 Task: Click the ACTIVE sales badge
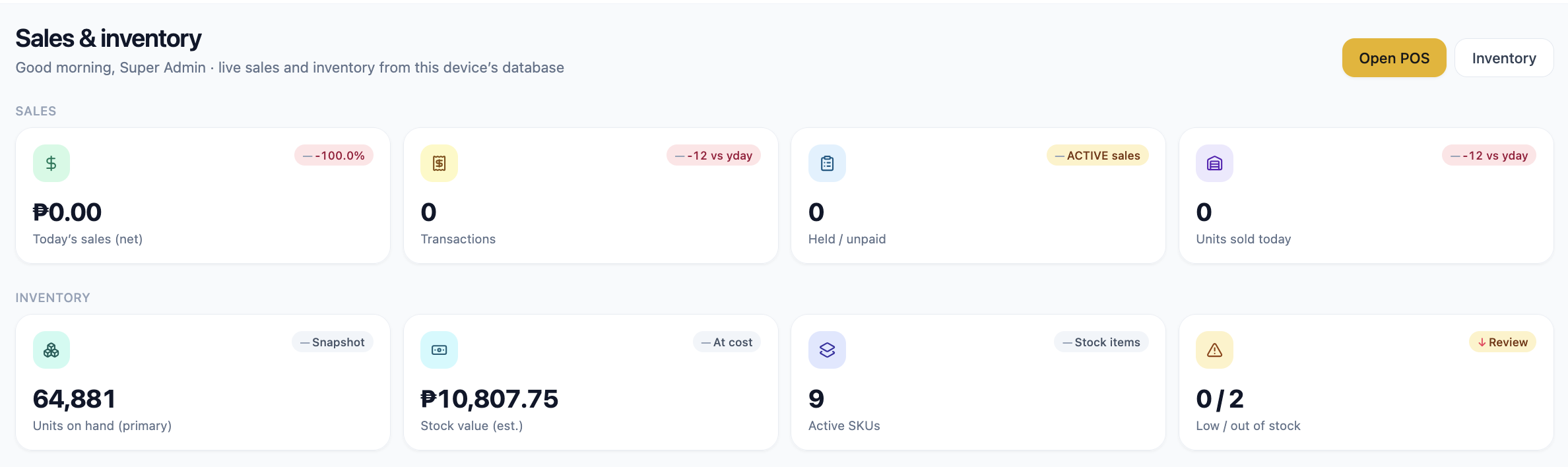pos(1097,156)
